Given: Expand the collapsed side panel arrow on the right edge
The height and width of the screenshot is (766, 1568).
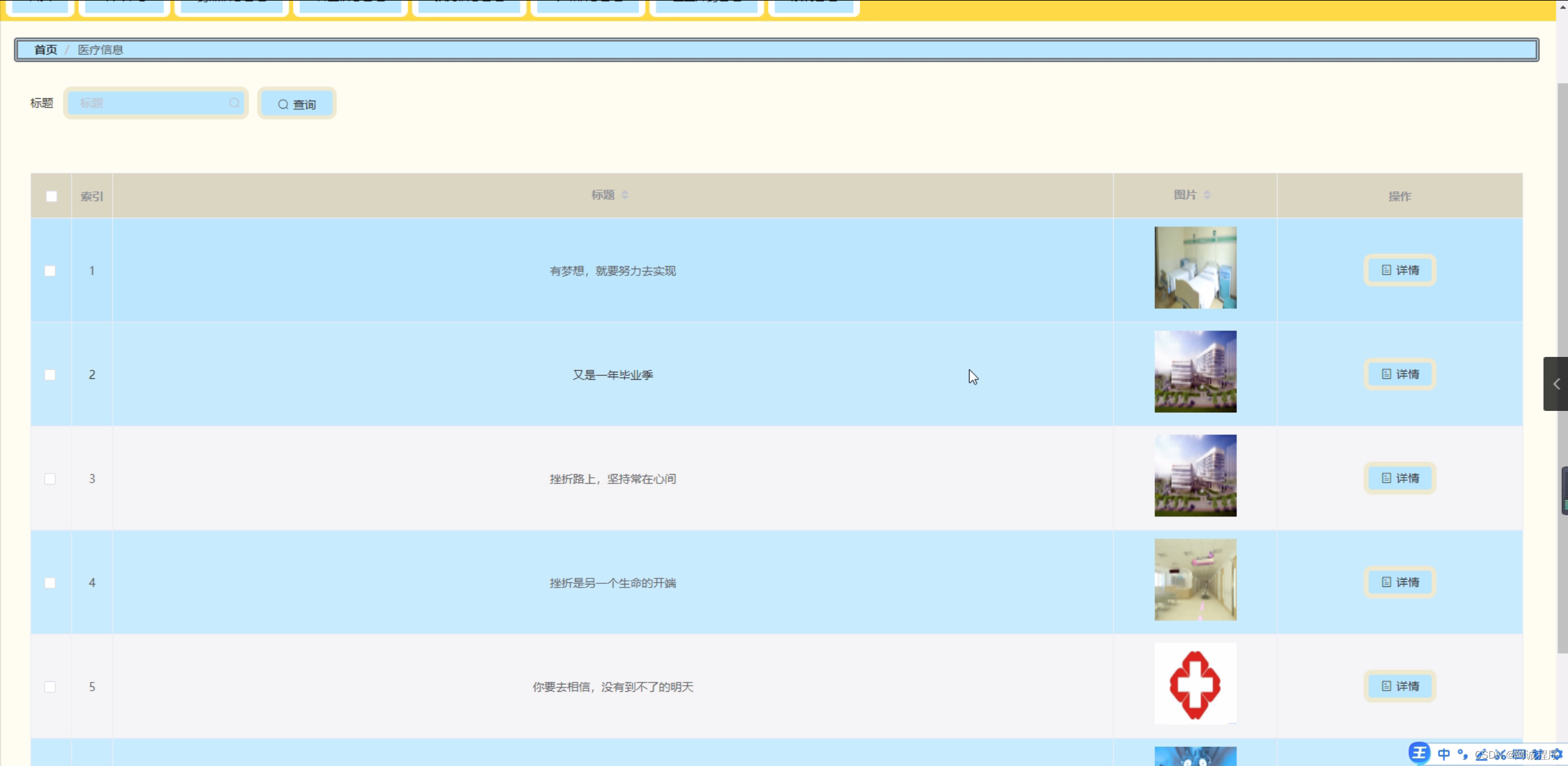Looking at the screenshot, I should 1556,384.
